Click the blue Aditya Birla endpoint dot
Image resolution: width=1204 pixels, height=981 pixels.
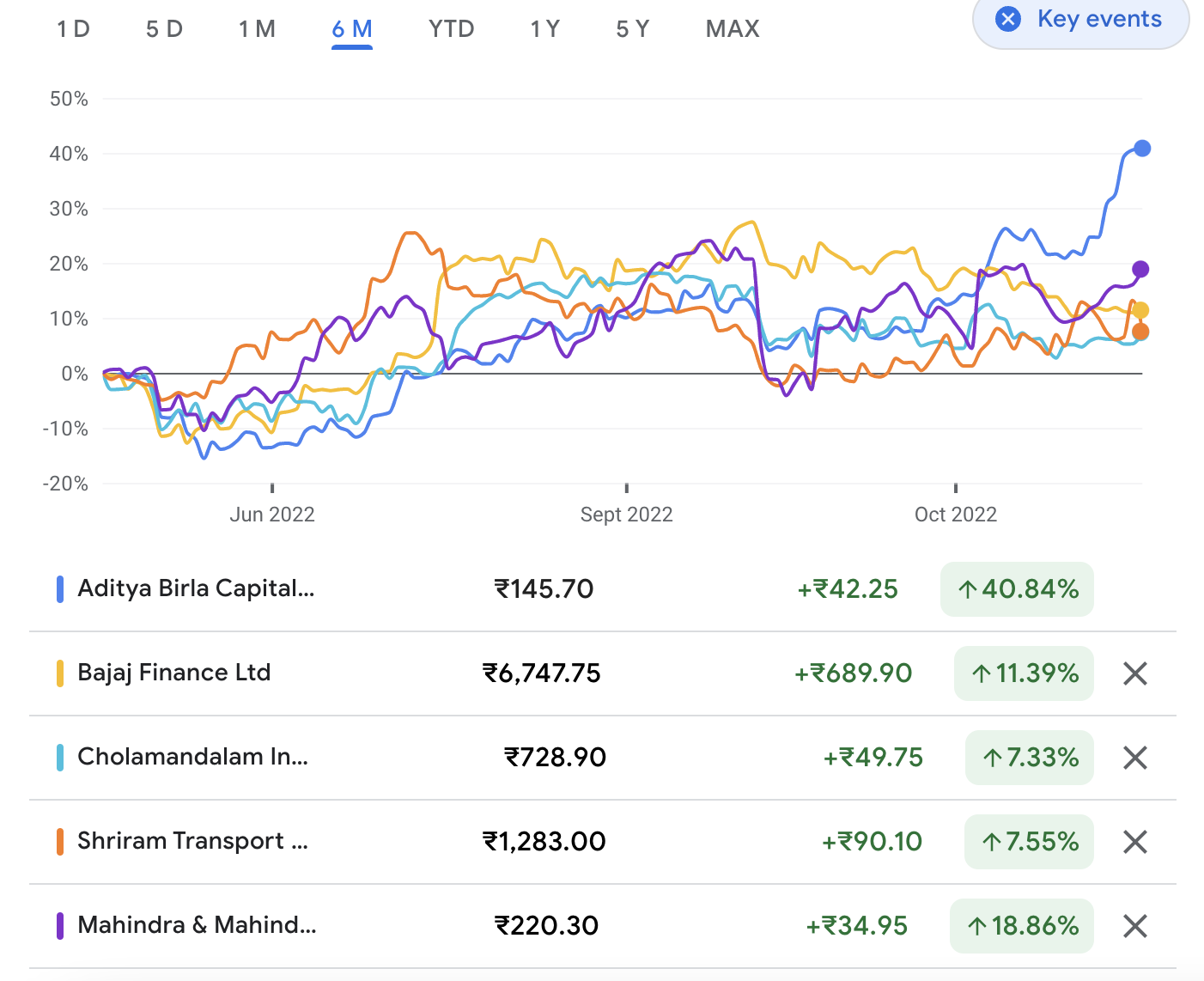coord(1141,149)
